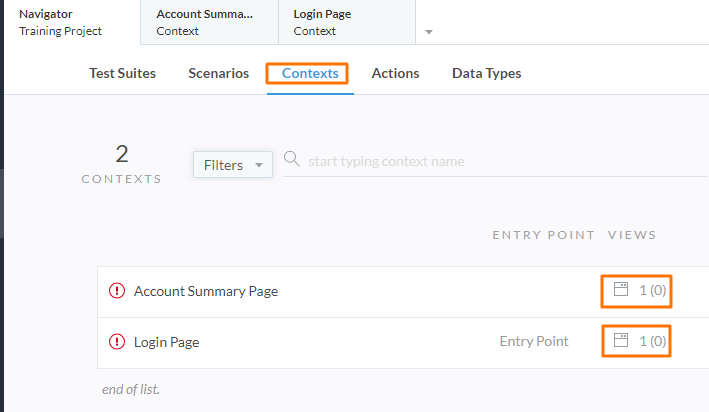The width and height of the screenshot is (709, 412).
Task: Click the Filters dropdown arrow
Action: pyautogui.click(x=259, y=165)
